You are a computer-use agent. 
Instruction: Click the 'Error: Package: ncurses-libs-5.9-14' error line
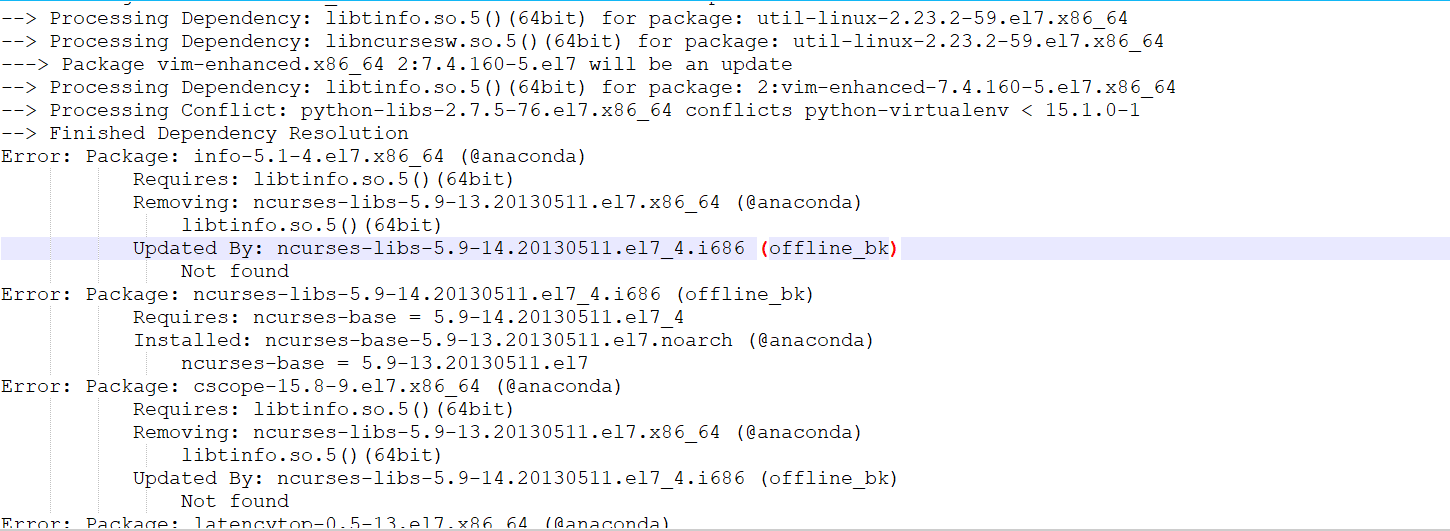(407, 294)
